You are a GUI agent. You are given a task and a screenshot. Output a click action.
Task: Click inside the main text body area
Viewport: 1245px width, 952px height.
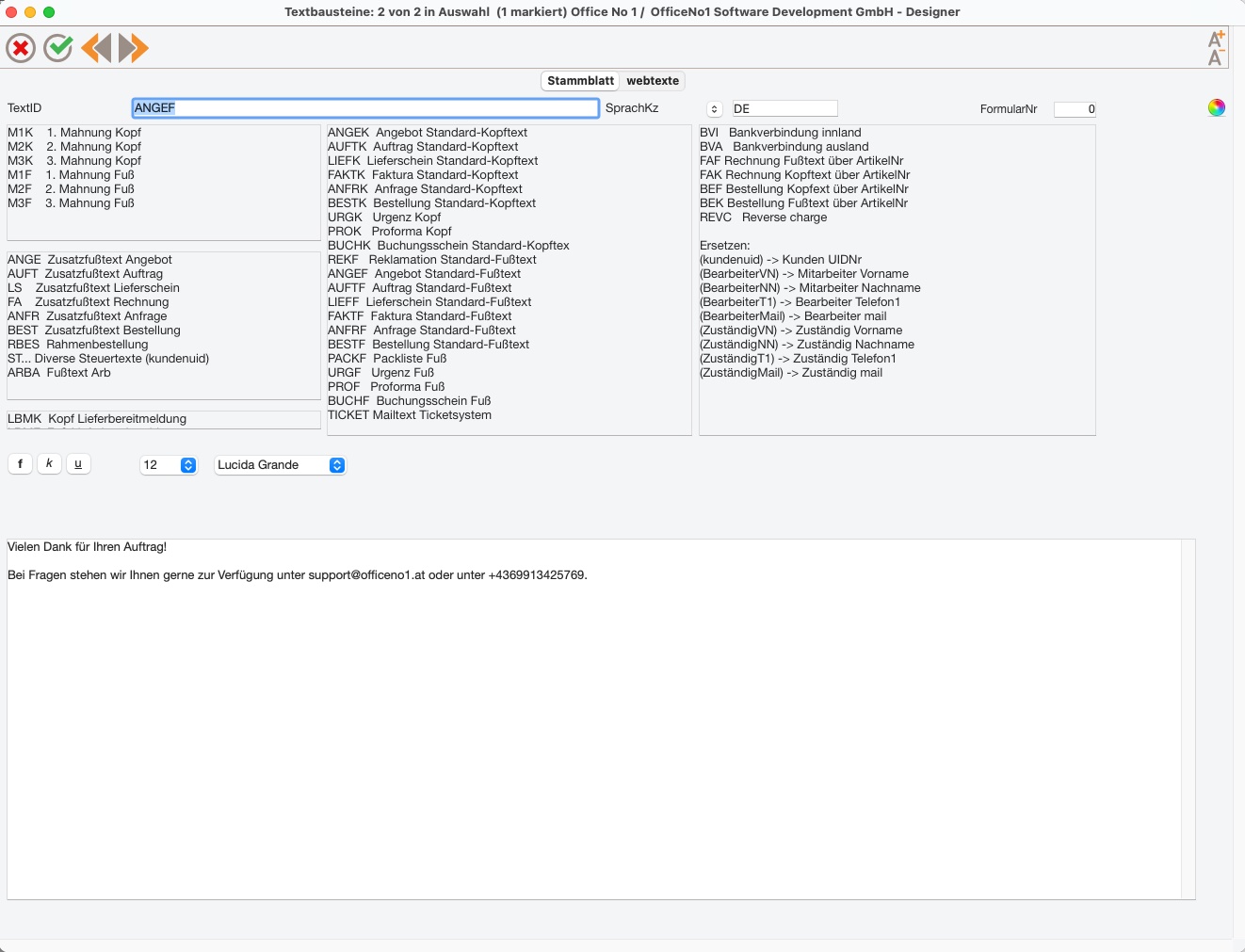[594, 718]
